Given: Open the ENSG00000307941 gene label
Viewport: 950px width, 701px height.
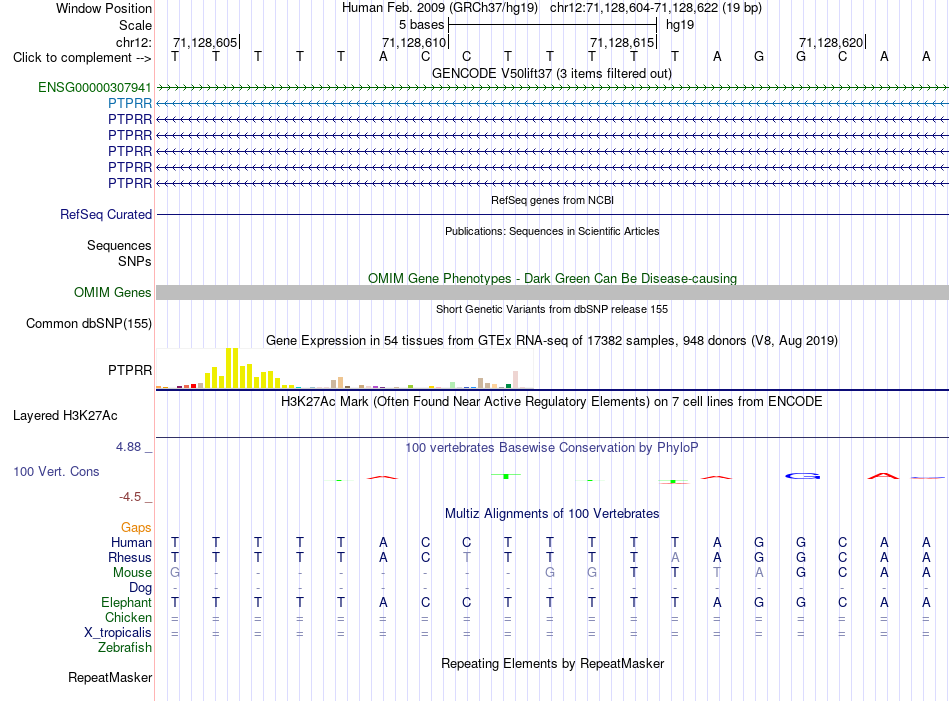Looking at the screenshot, I should (95, 87).
